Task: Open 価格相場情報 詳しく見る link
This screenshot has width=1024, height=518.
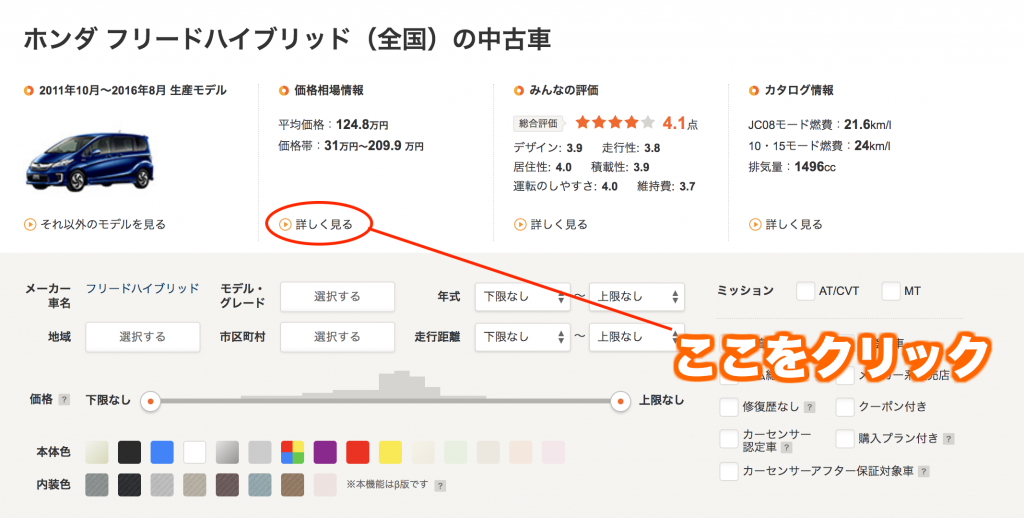Action: click(324, 224)
